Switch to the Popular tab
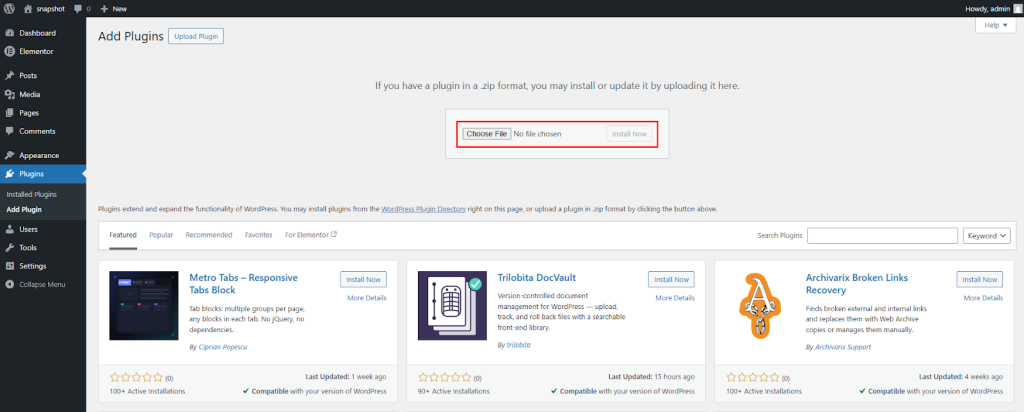1024x412 pixels. (x=161, y=235)
